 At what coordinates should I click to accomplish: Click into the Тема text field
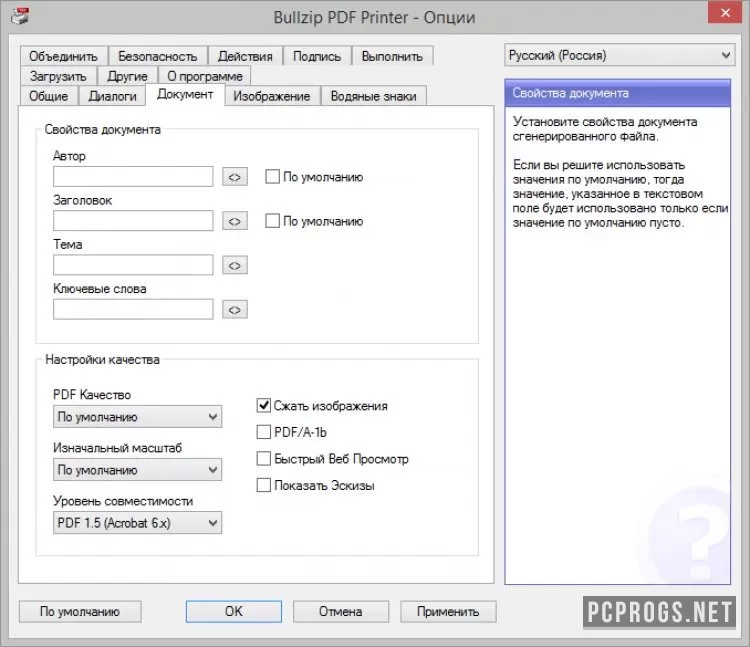coord(133,265)
